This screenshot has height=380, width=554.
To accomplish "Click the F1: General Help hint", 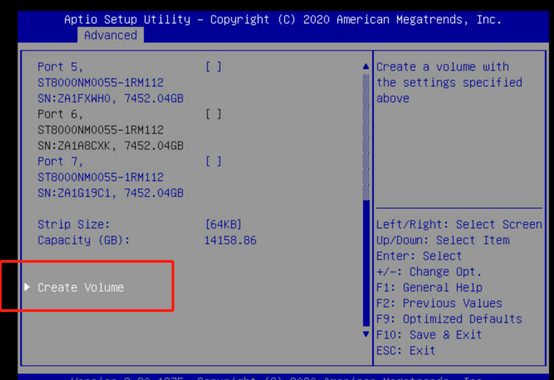I will coord(429,287).
